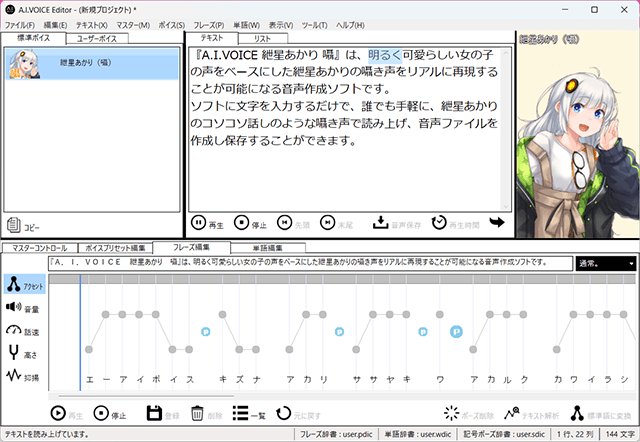The width and height of the screenshot is (640, 442).
Task: Click the 削除 trash can icon
Action: pos(198,412)
